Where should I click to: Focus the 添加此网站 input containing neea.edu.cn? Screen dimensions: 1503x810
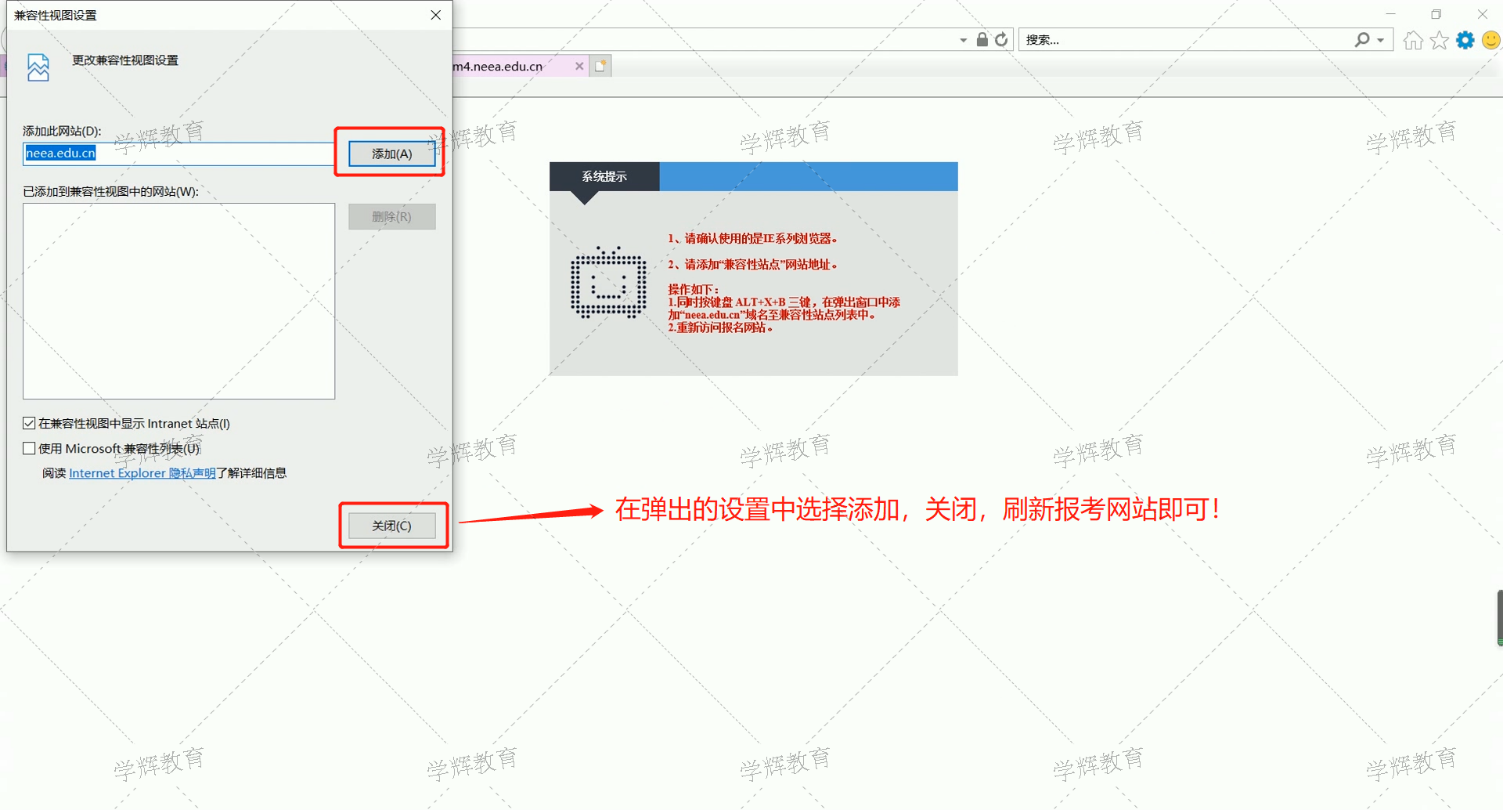pos(179,154)
